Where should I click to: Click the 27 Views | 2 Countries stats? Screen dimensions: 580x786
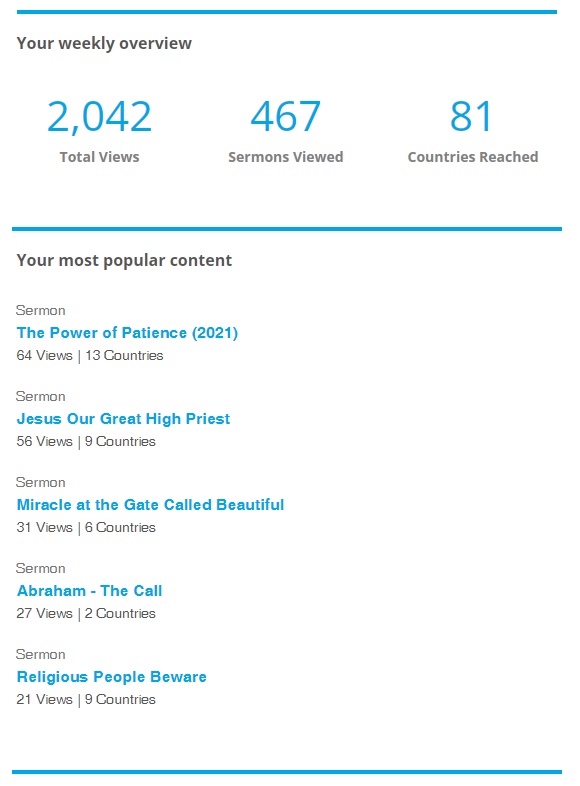(x=86, y=614)
